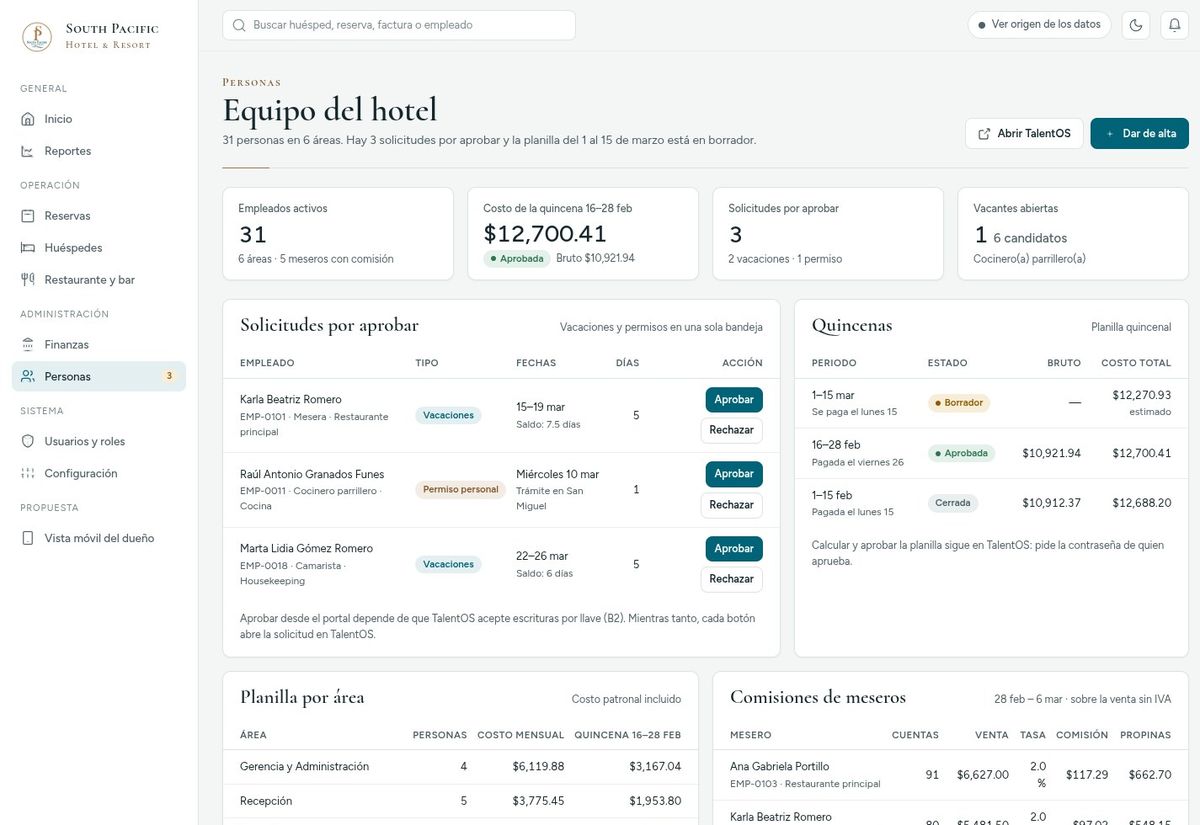
Task: Reject Raúl Antonio Granados Funes' permit
Action: pos(731,505)
